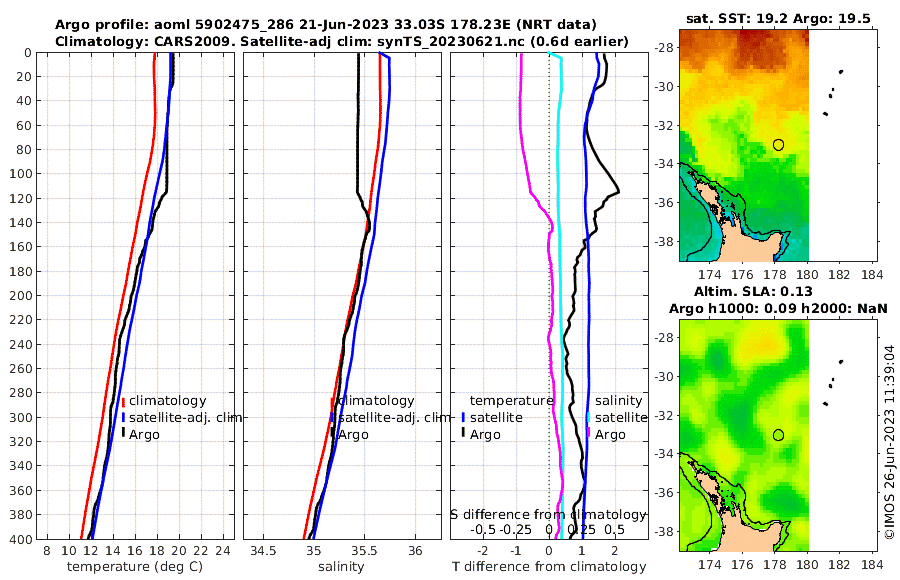Click 'temperature' legend heading in difference panel
The height and width of the screenshot is (580, 900).
[x=511, y=401]
